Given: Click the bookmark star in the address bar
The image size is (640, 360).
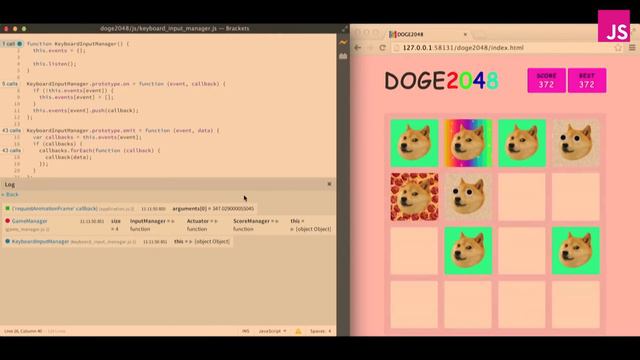Looking at the screenshot, I should (618, 48).
